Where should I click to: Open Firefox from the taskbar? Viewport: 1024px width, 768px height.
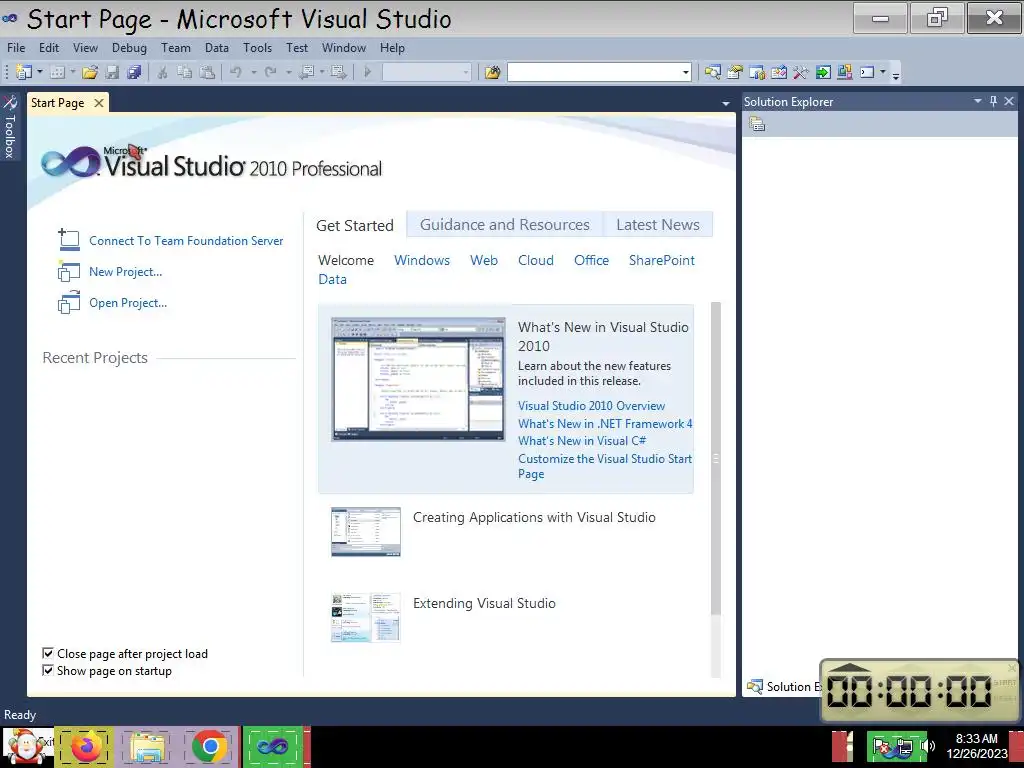click(85, 746)
